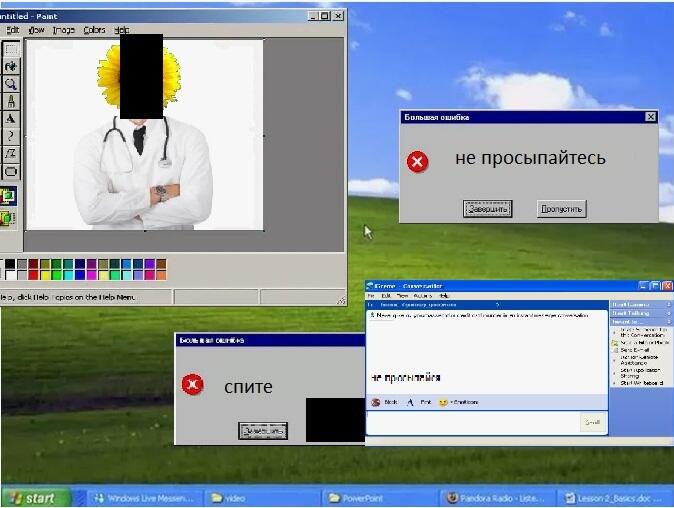Select the Polygon tool in Paint
This screenshot has width=674, height=508.
[11, 154]
